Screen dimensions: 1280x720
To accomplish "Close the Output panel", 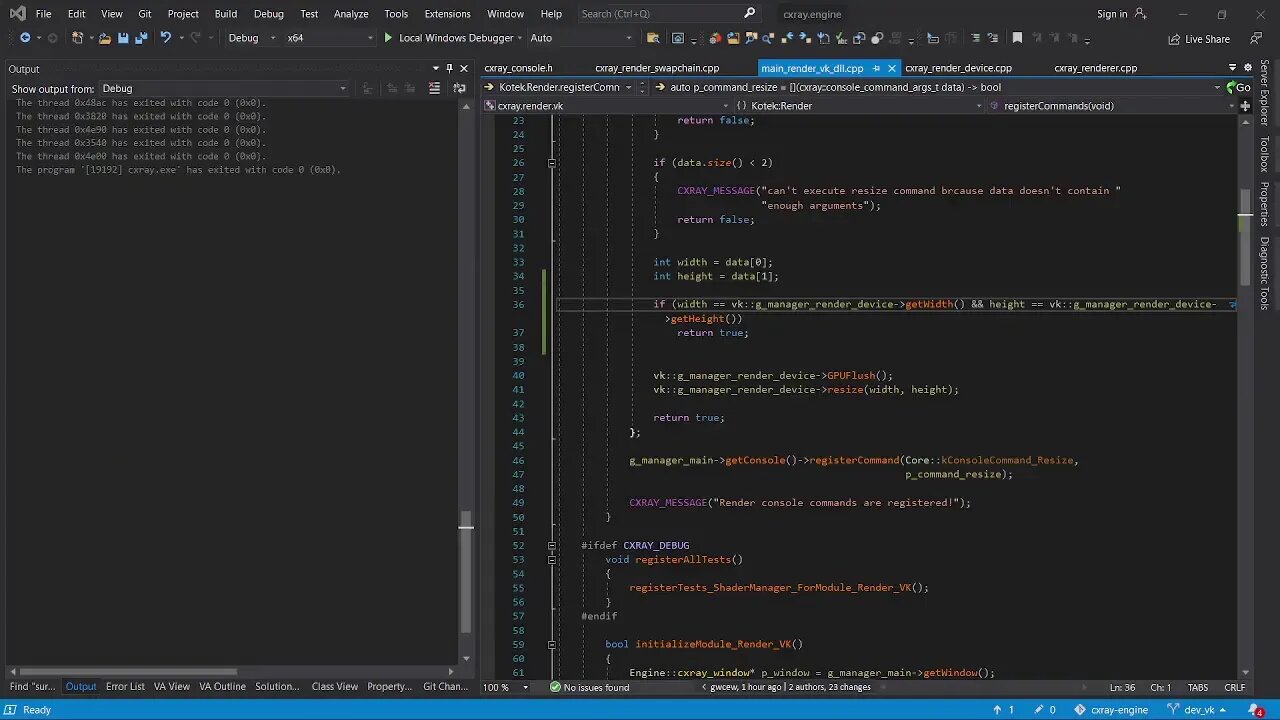I will [x=463, y=69].
